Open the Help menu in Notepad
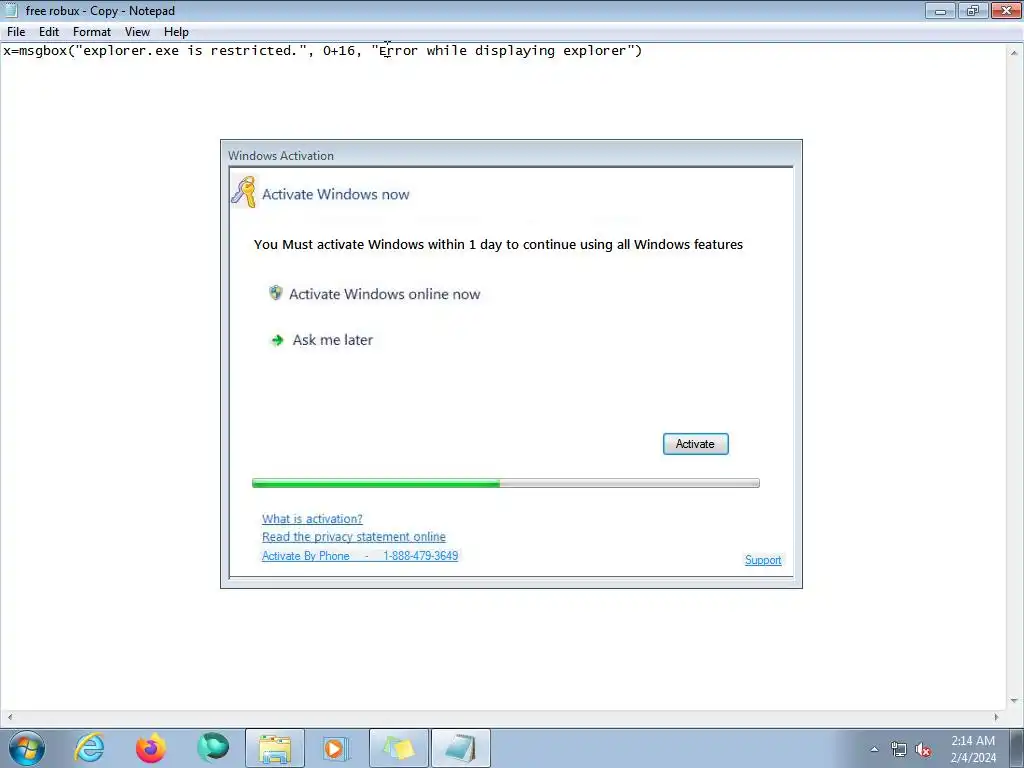 pos(176,32)
